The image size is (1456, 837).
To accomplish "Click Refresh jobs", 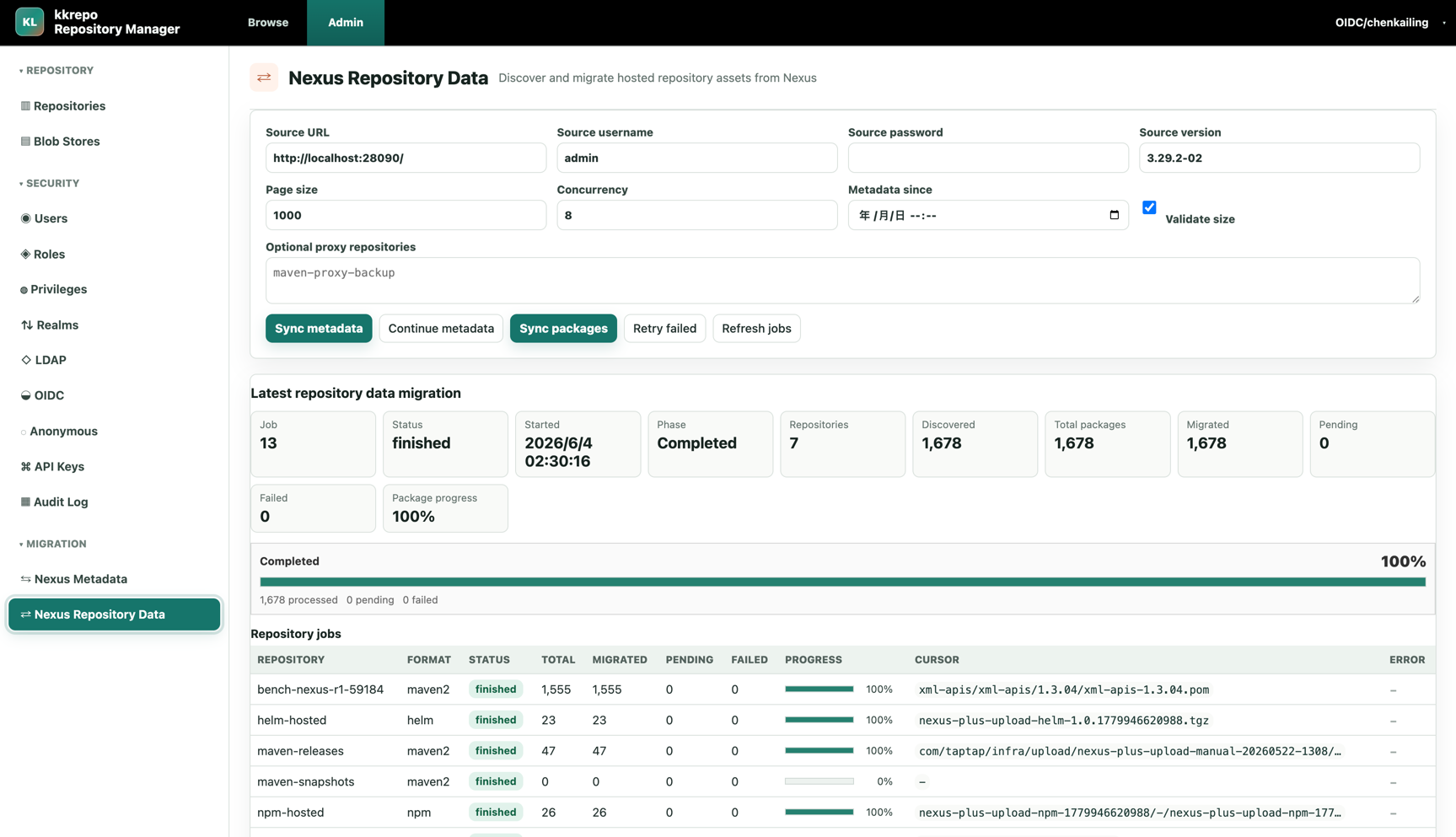I will point(756,328).
